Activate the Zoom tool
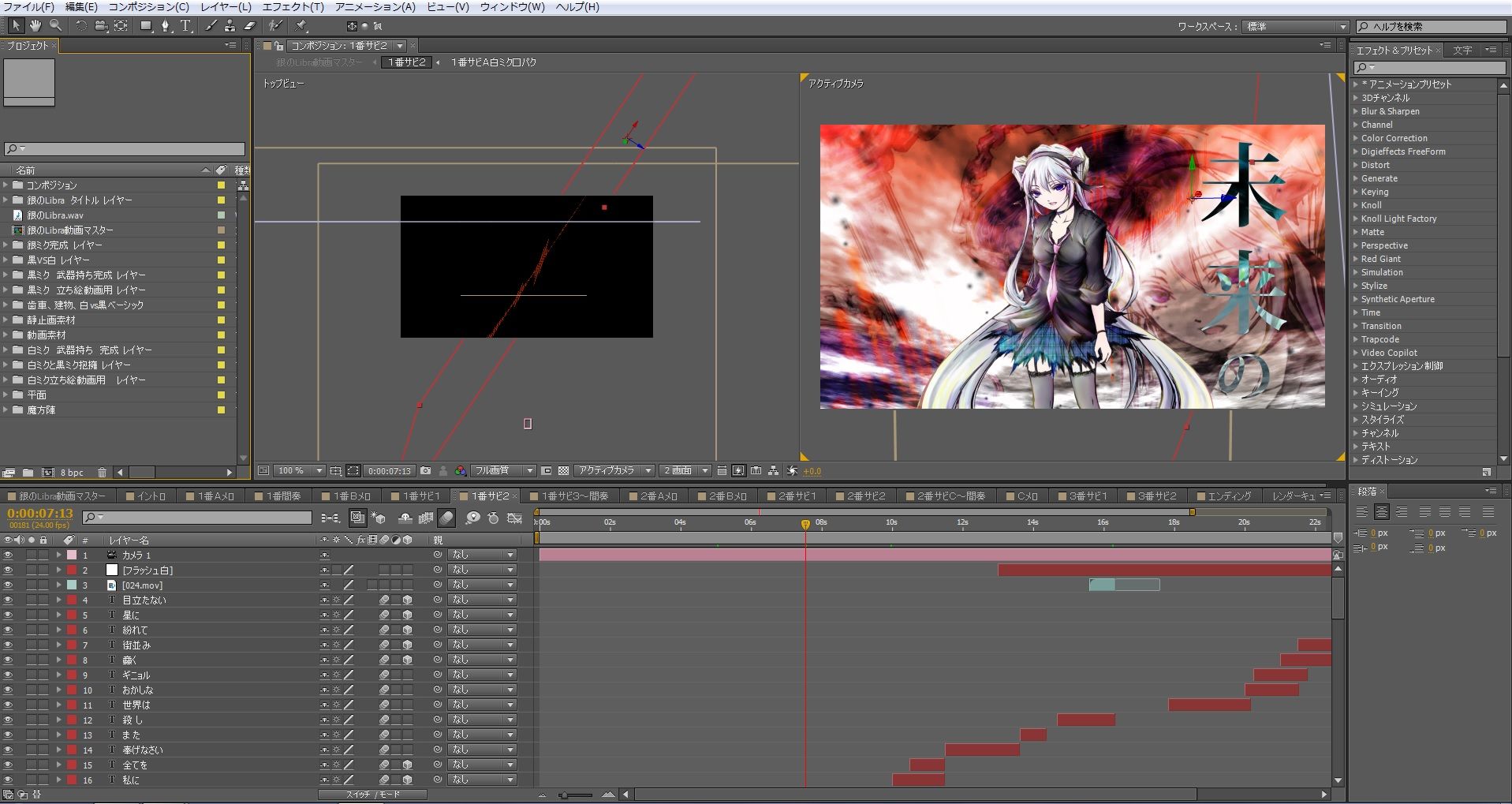 pos(54,26)
